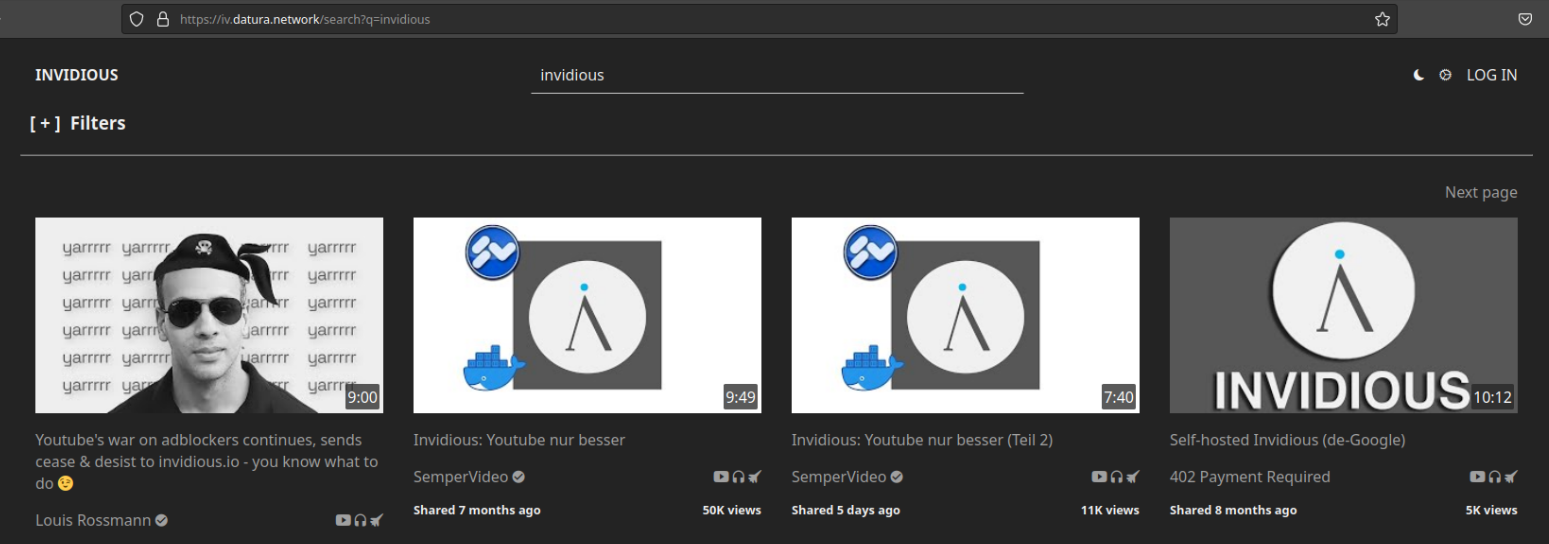Viewport: 1549px width, 544px height.
Task: Headphones audio icon for Teil 2 video
Action: (1116, 477)
